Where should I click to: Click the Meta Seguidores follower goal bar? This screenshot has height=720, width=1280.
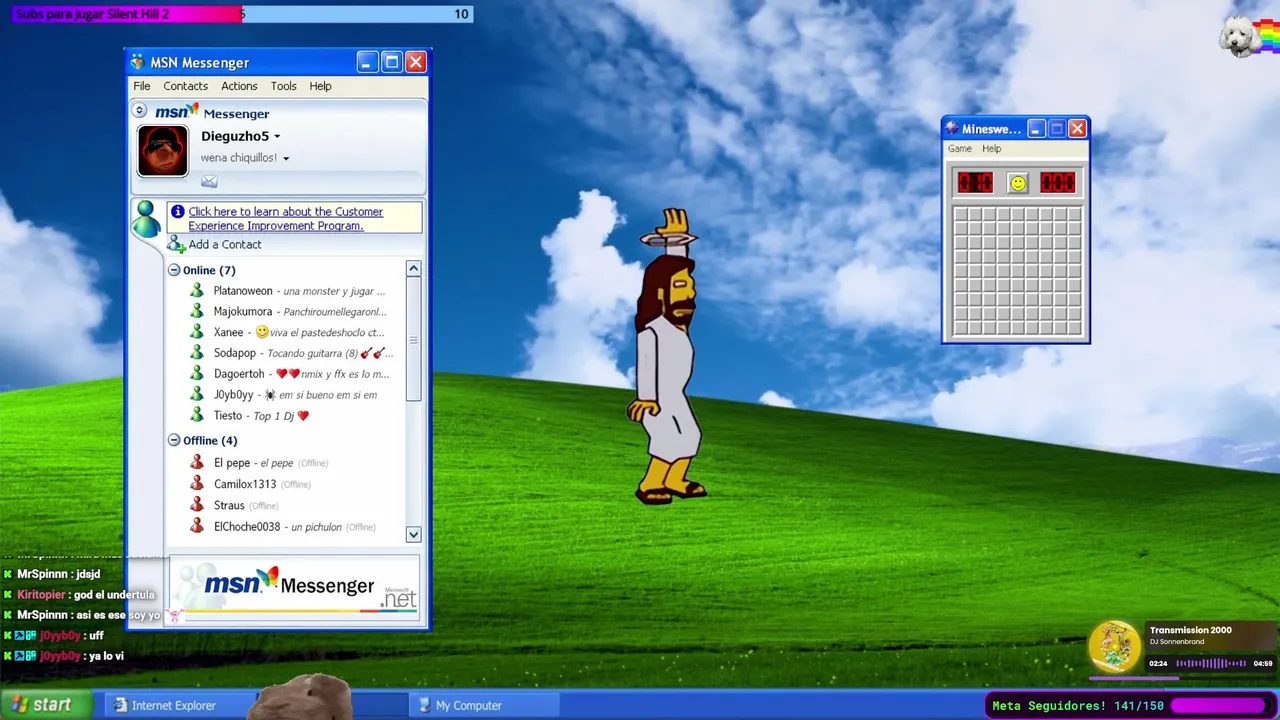pyautogui.click(x=1131, y=706)
